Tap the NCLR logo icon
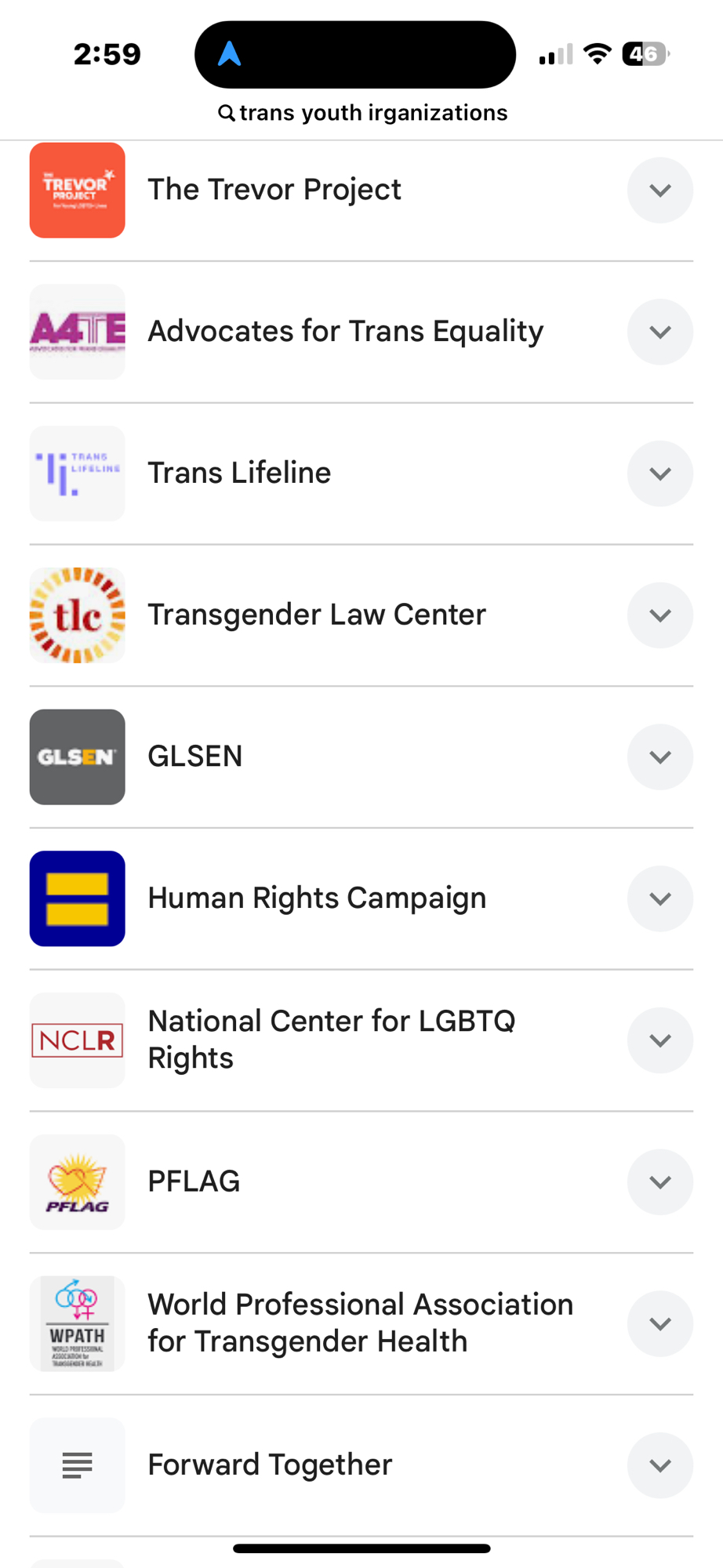723x1568 pixels. [x=77, y=1040]
